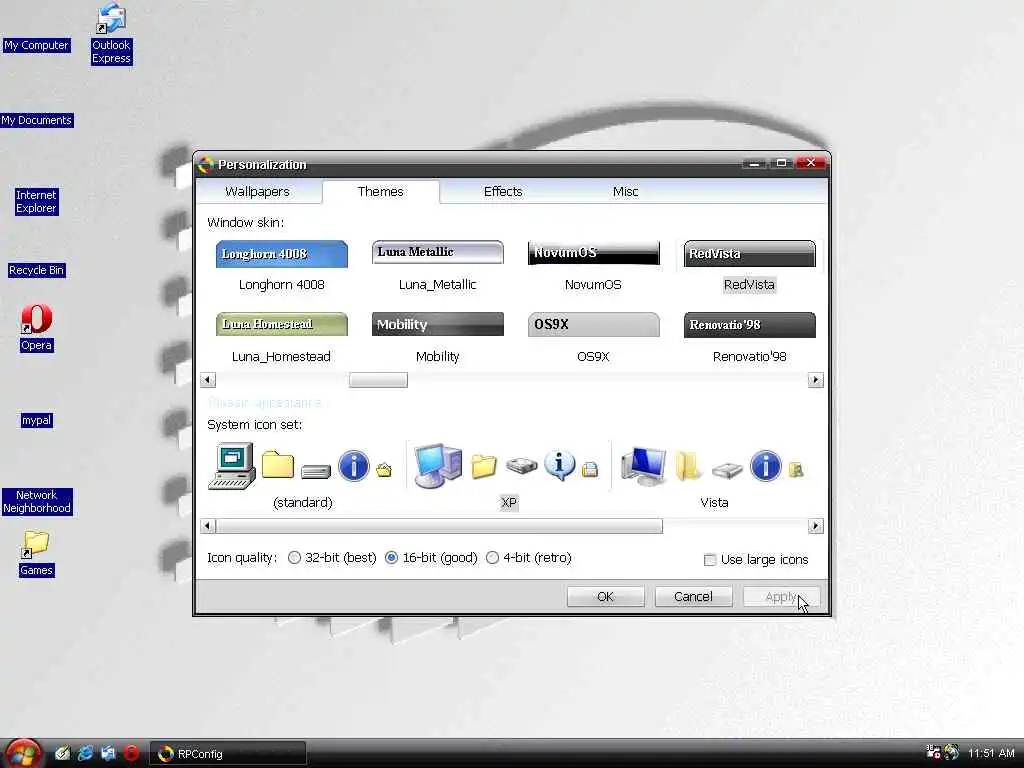Select the RPConfig taskbar button

(228, 754)
